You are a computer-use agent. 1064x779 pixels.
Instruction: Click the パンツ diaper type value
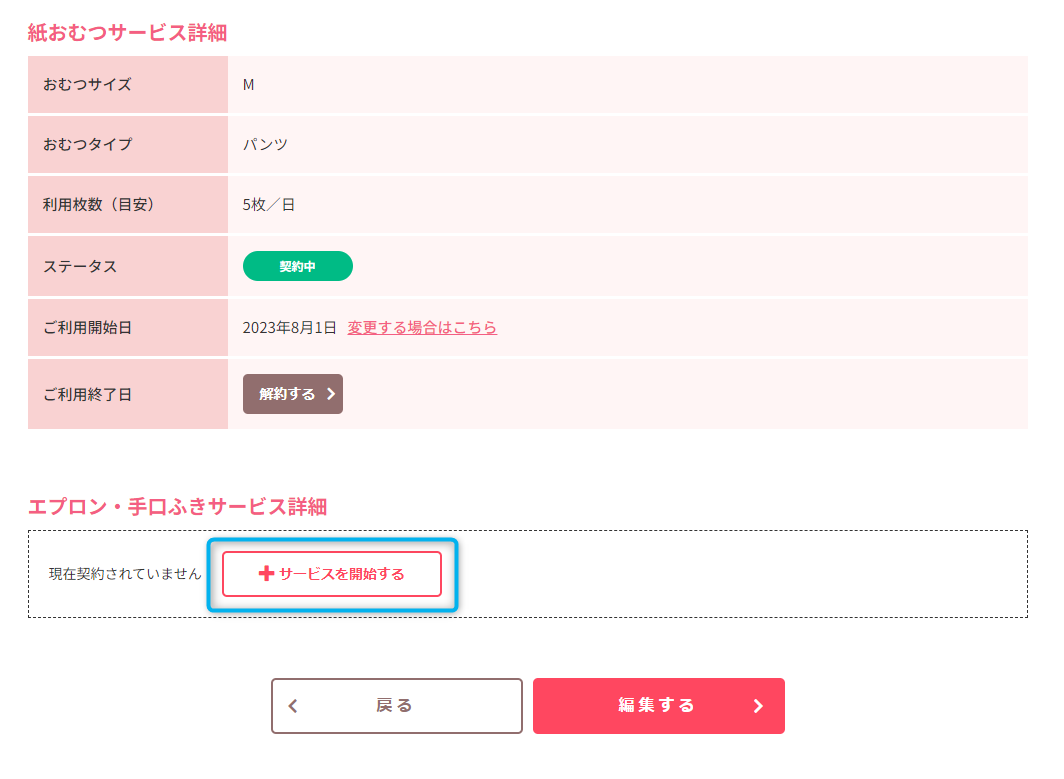265,144
